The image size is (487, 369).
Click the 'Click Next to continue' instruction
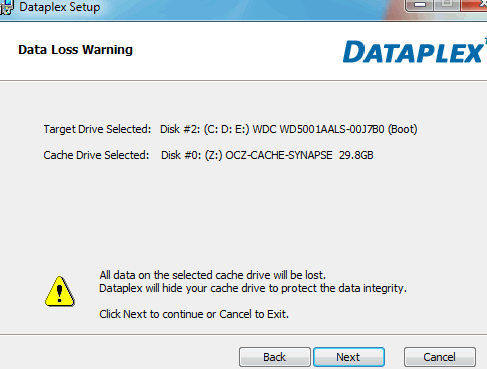click(x=194, y=314)
